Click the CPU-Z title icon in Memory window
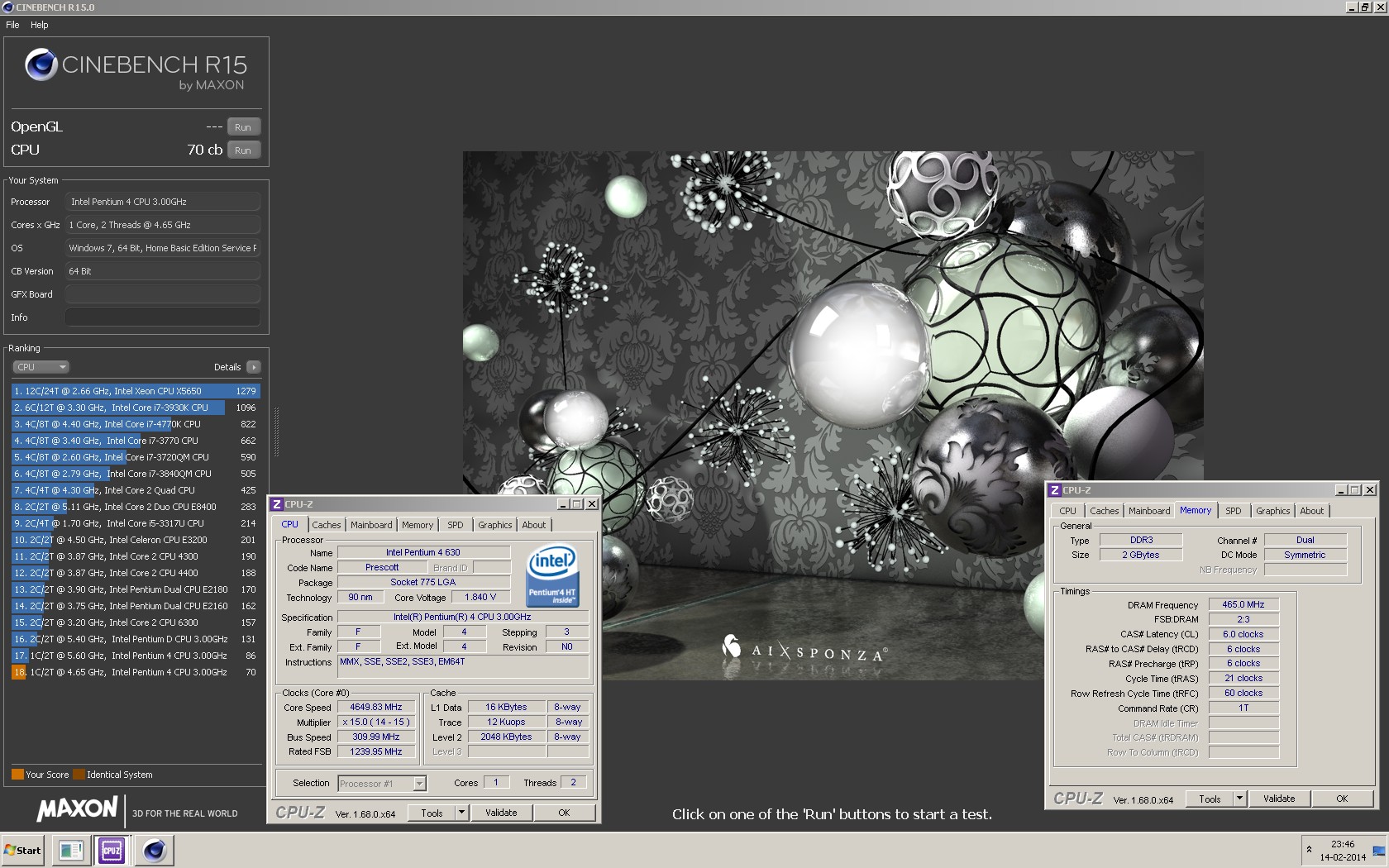The width and height of the screenshot is (1389, 868). (1055, 490)
